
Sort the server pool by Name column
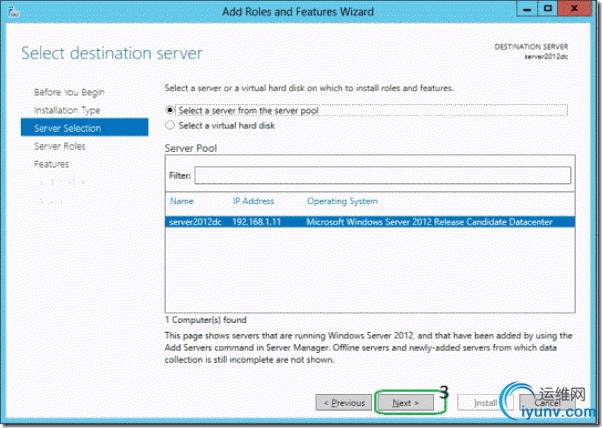[182, 201]
